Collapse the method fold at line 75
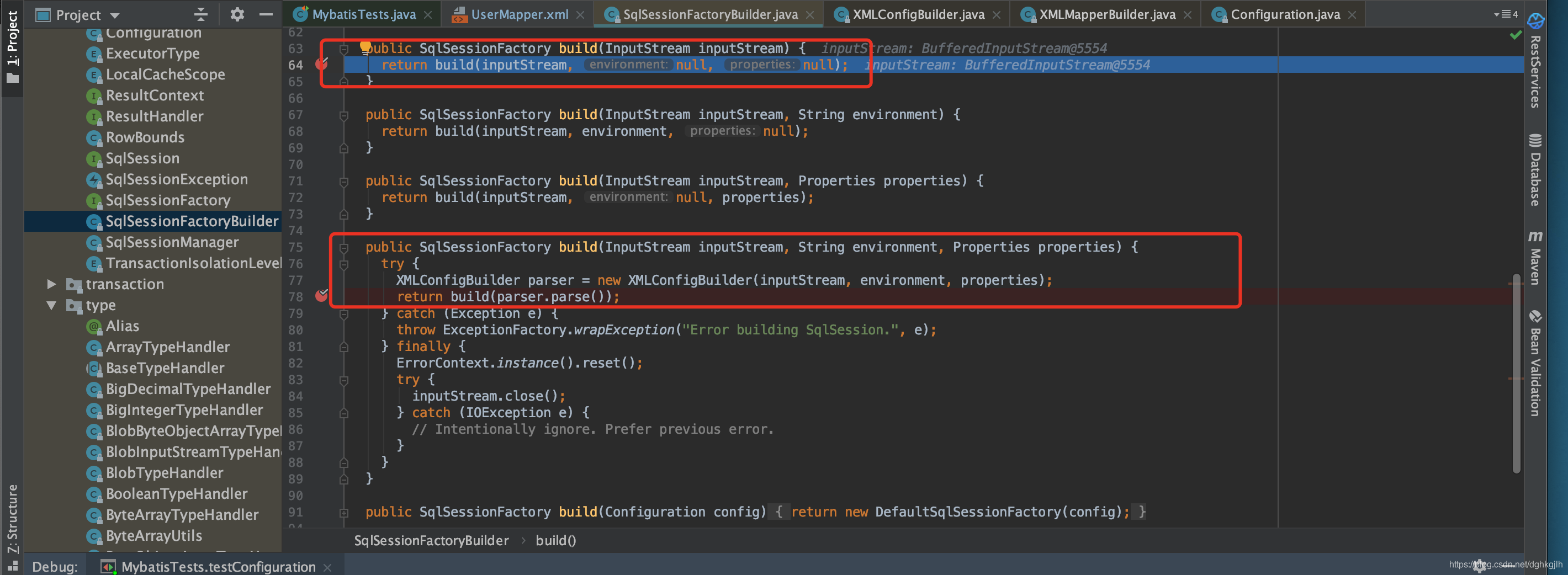Viewport: 1568px width, 575px height. click(344, 247)
